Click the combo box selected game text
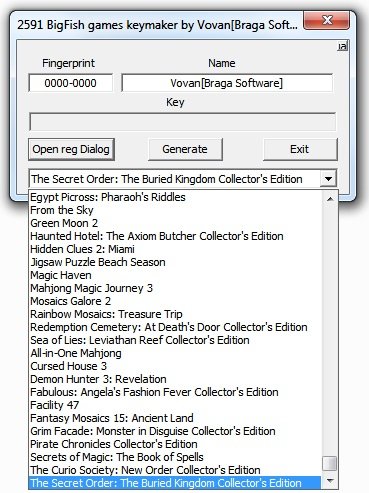This screenshot has height=493, width=369. coord(167,179)
